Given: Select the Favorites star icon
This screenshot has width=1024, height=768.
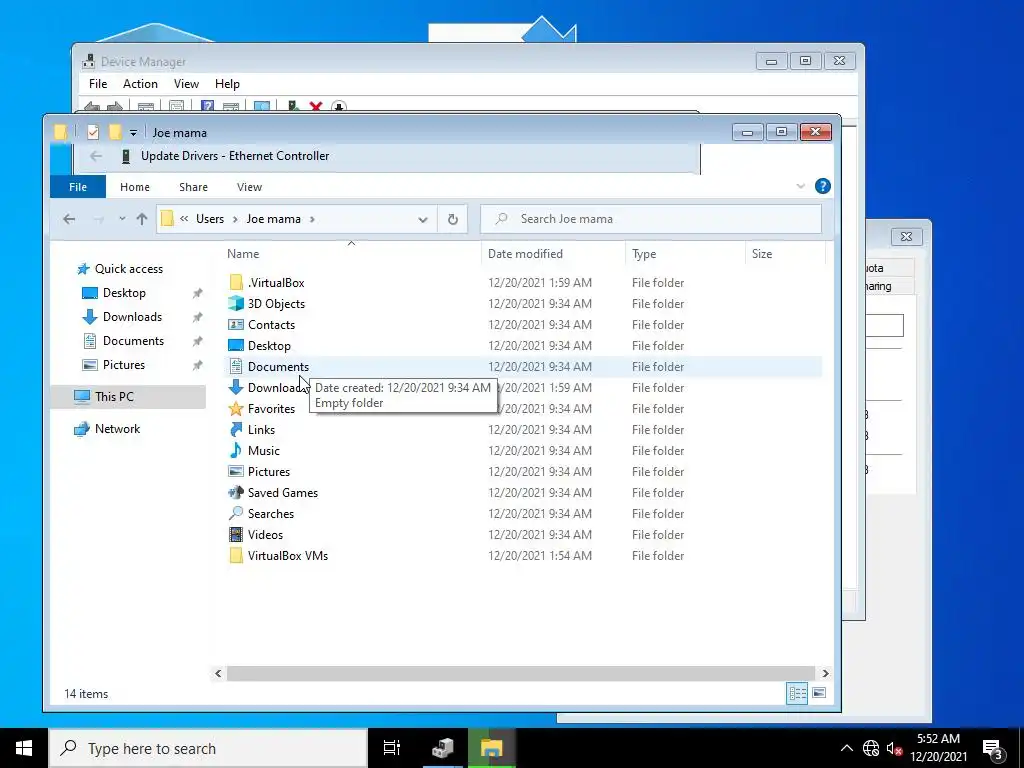Looking at the screenshot, I should (x=236, y=409).
